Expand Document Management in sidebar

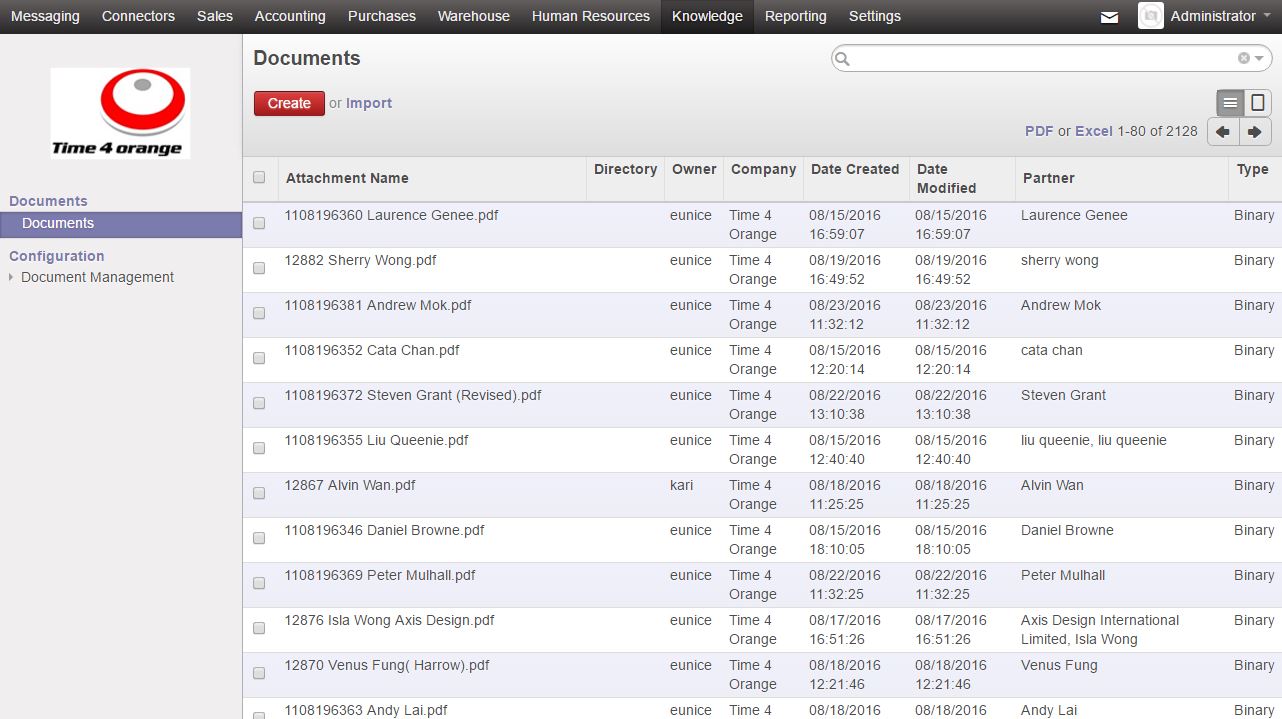(x=97, y=277)
